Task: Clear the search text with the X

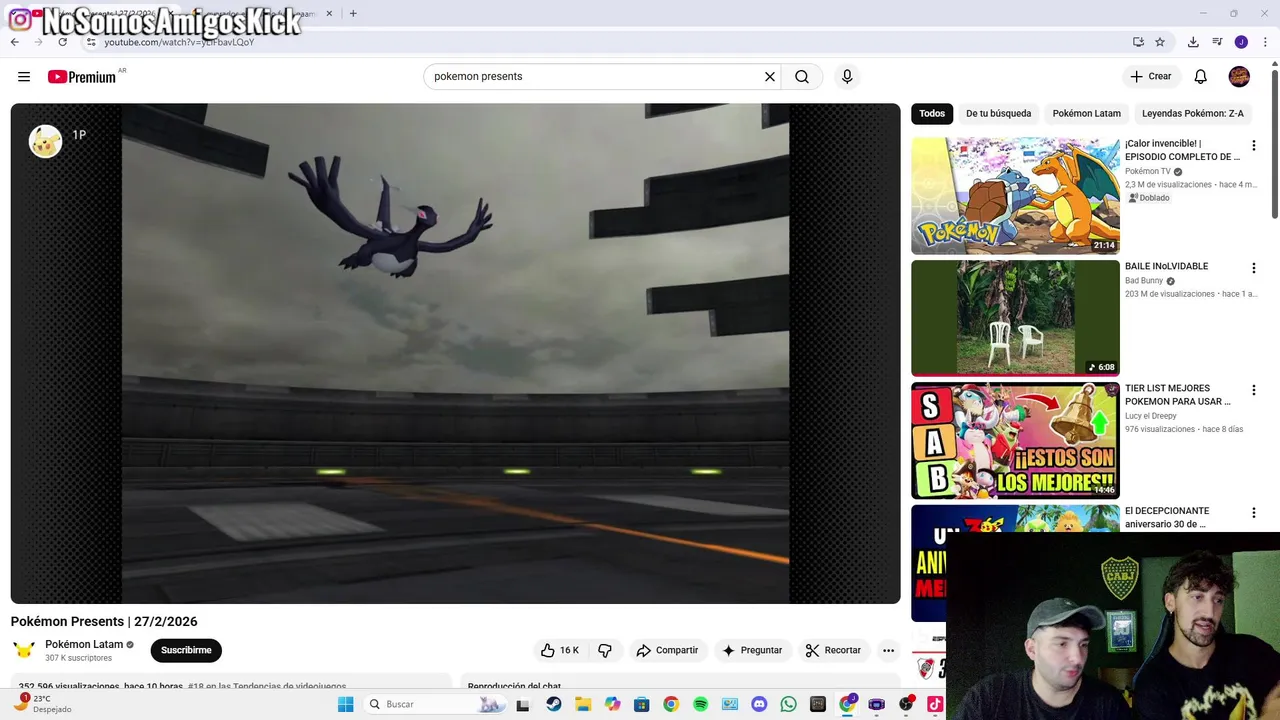Action: point(770,76)
